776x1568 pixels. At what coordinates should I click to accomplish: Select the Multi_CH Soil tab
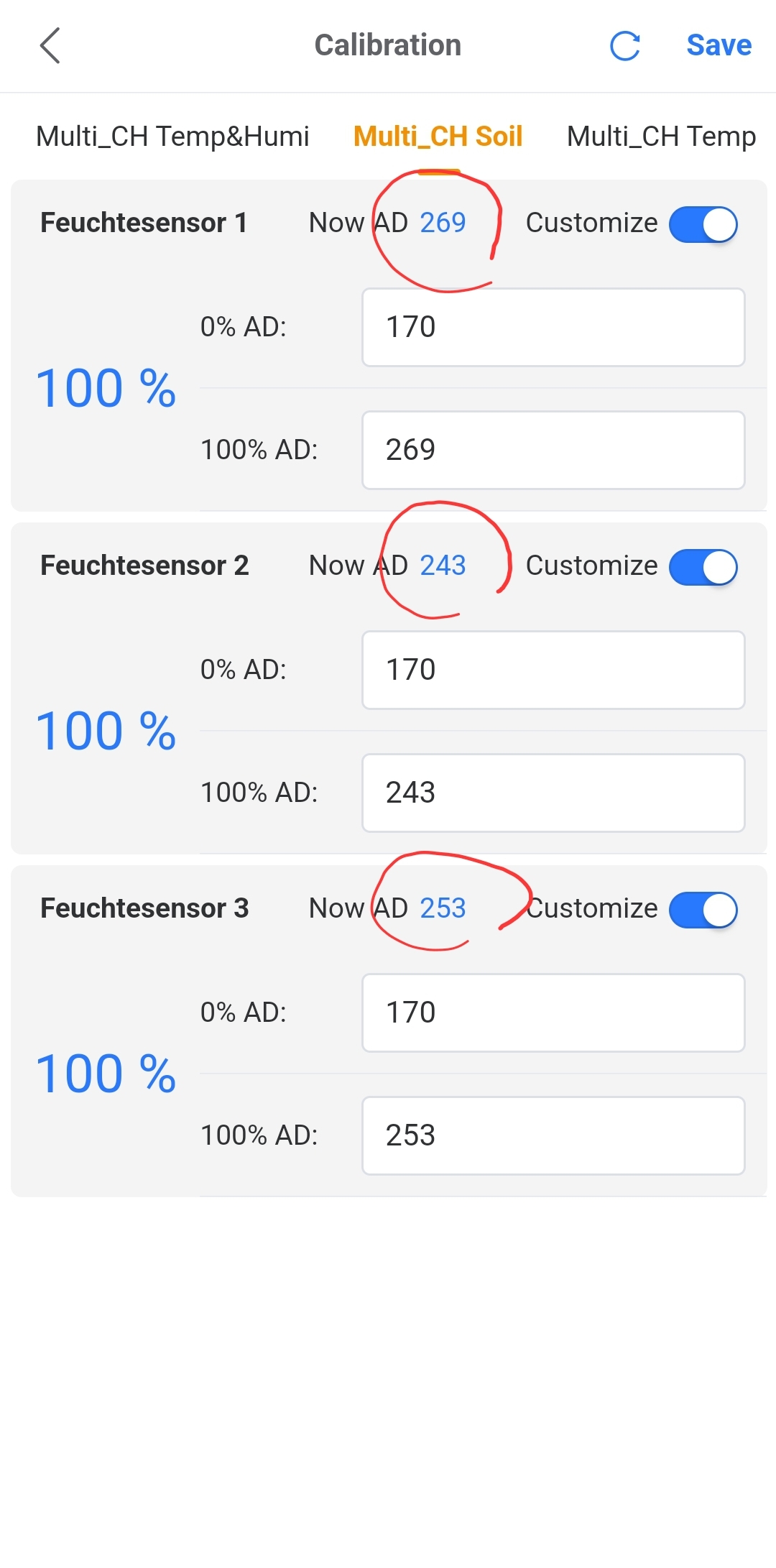click(x=438, y=137)
